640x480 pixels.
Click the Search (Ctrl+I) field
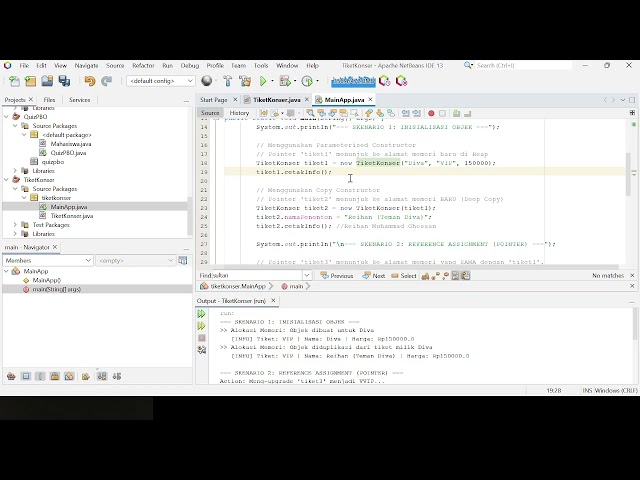[x=523, y=65]
